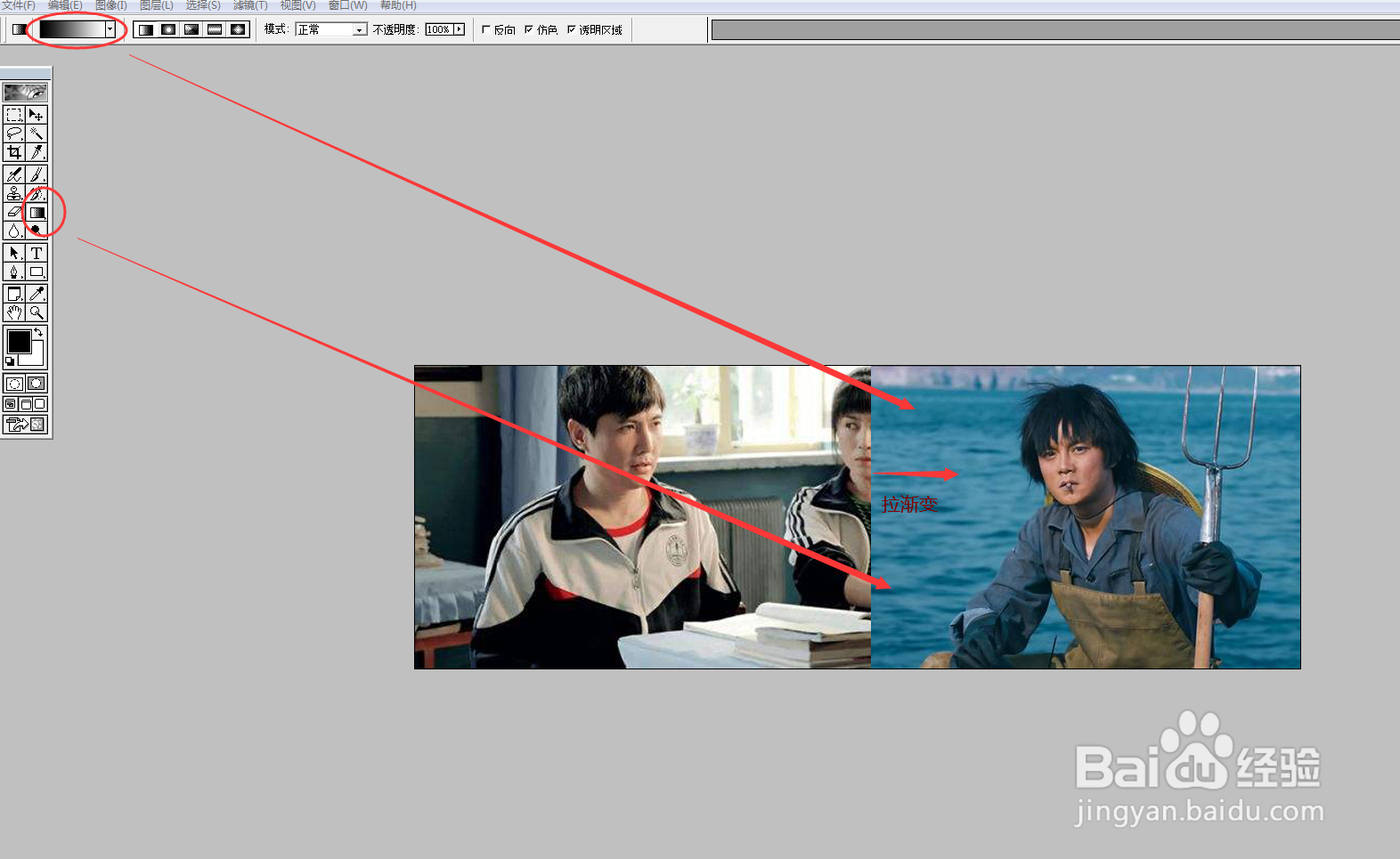Screen dimensions: 1400x859
Task: Open the 模式 blend mode dropdown
Action: click(x=331, y=29)
